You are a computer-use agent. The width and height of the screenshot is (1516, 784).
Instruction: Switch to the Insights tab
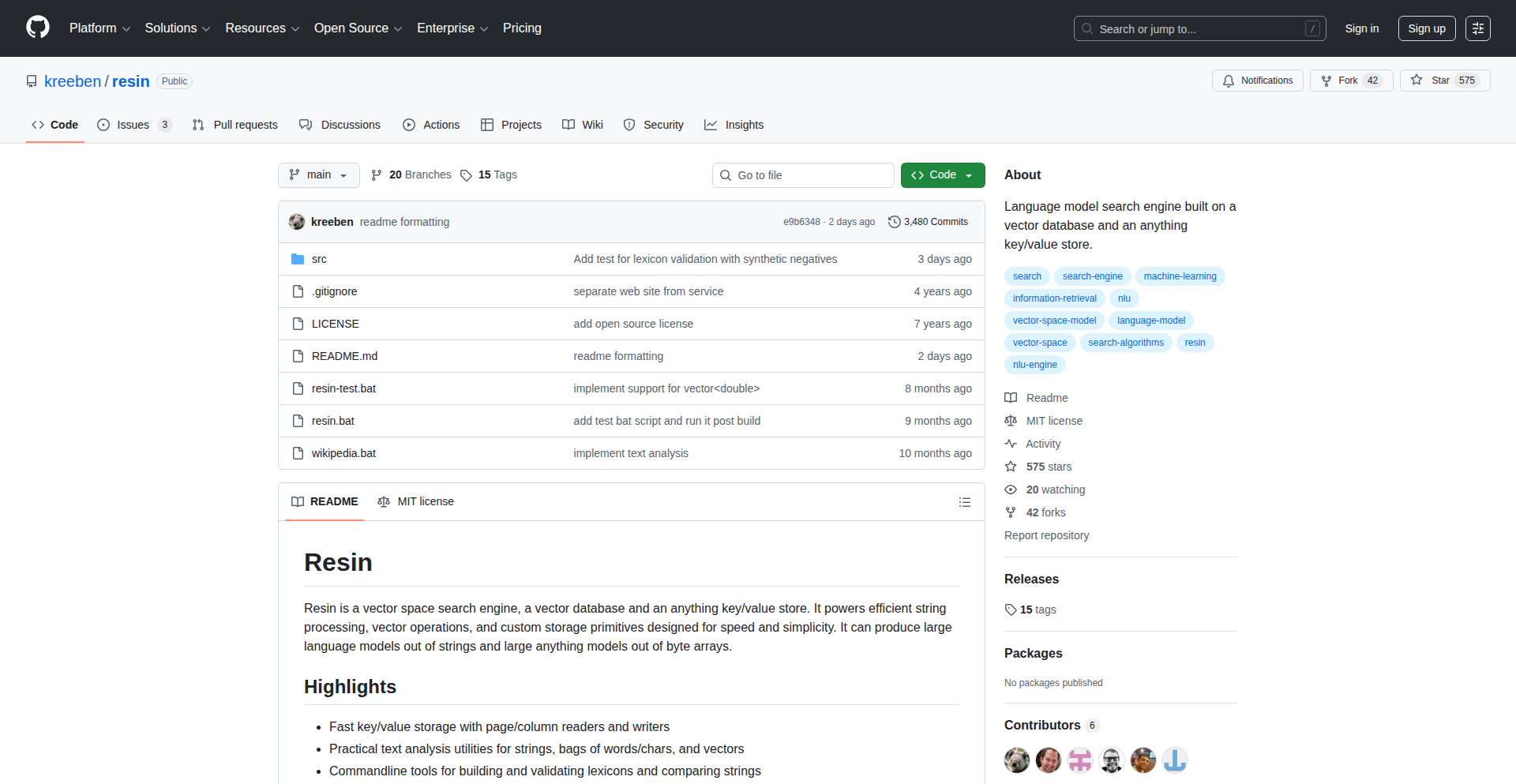click(734, 125)
